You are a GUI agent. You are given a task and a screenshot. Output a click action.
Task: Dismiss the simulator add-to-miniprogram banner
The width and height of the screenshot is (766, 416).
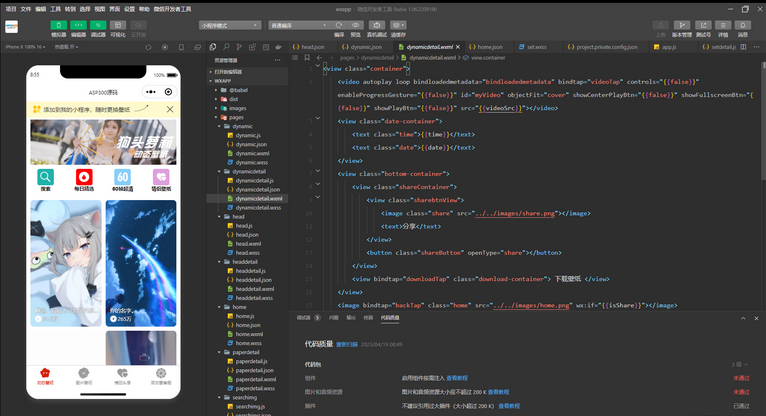(170, 109)
